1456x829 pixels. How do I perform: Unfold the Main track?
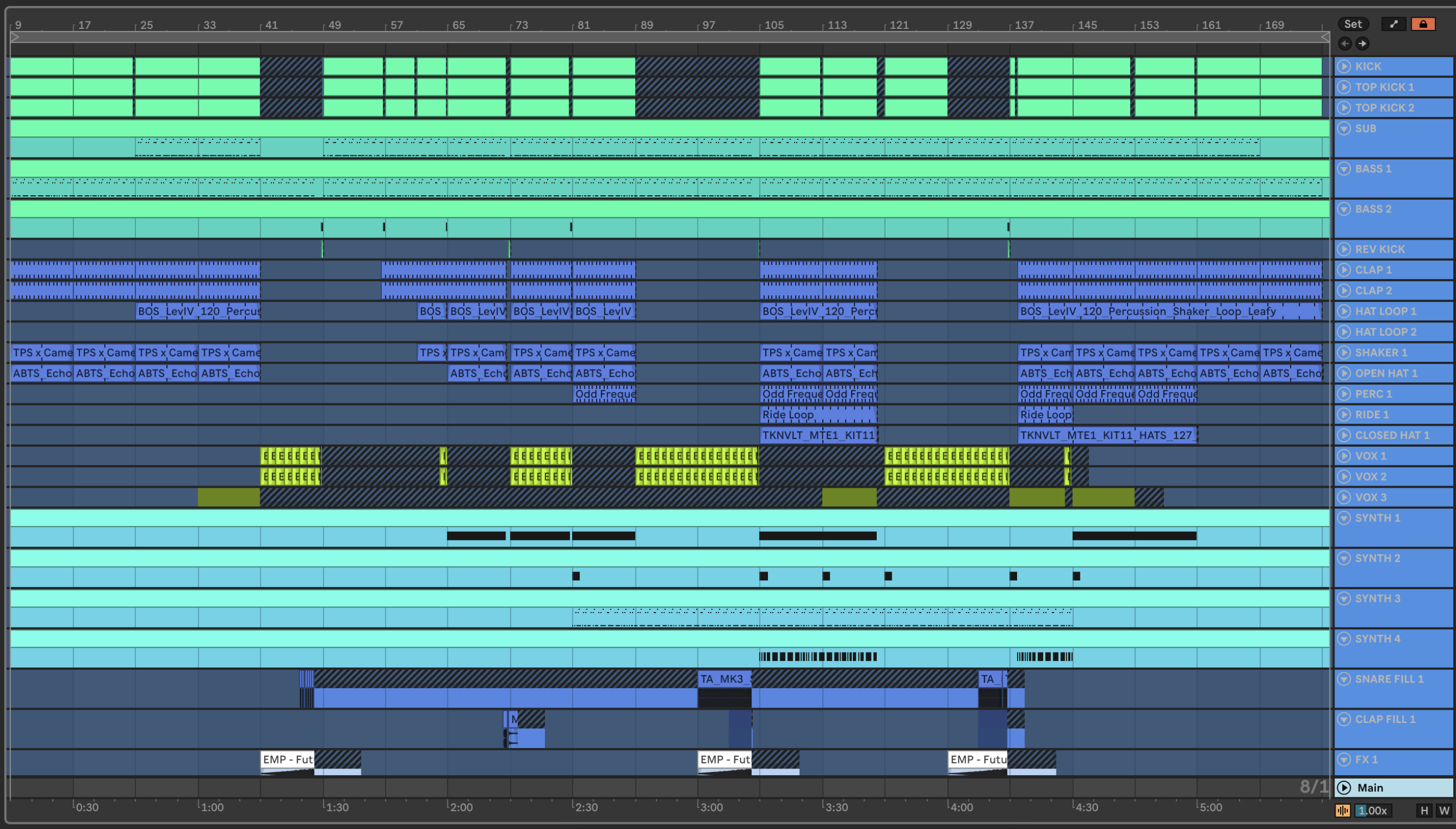(1344, 787)
